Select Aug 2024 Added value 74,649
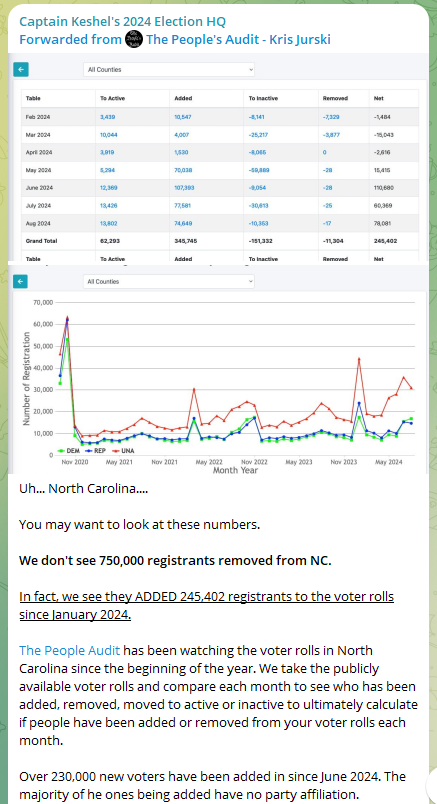 [183, 224]
